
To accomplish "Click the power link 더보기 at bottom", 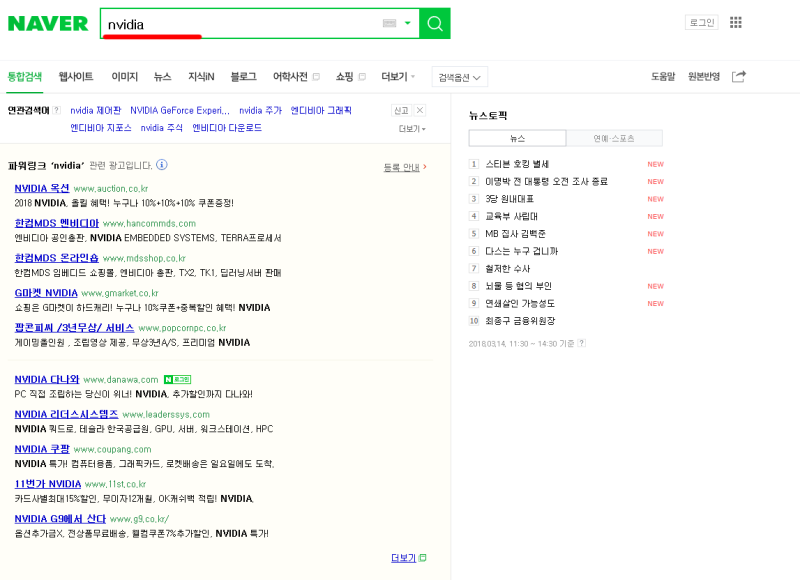I will 409,558.
